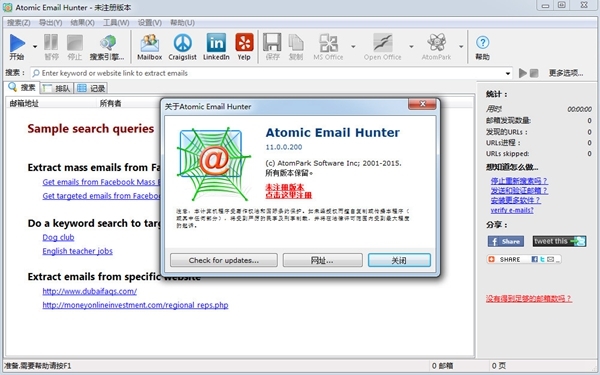Image resolution: width=600 pixels, height=375 pixels.
Task: Click the 复制 copy icon
Action: point(295,42)
